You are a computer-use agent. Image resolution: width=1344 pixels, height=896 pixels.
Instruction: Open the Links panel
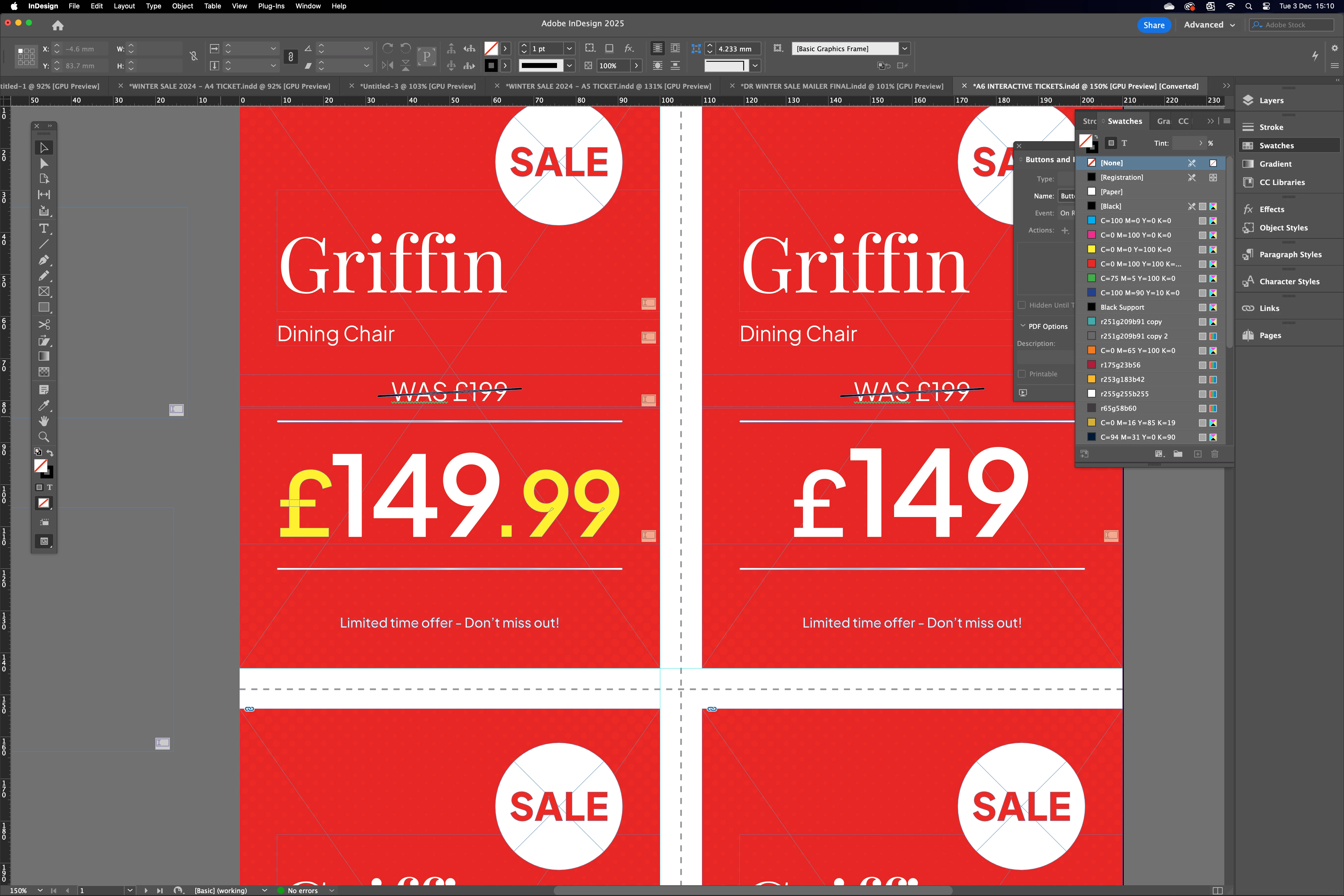click(x=1269, y=309)
